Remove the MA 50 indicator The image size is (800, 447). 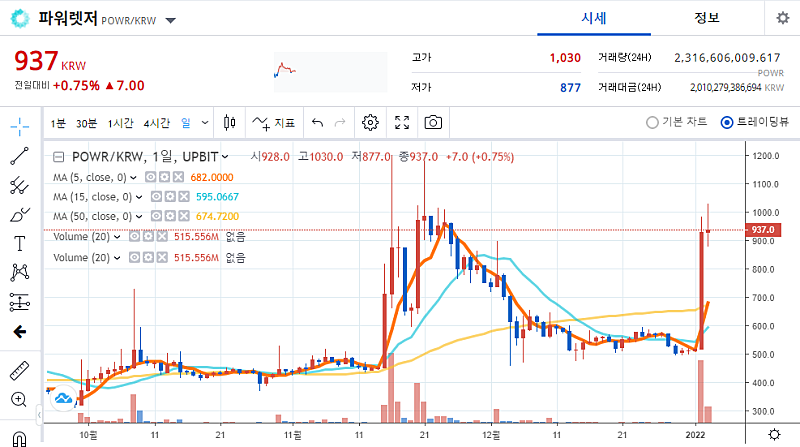coord(184,216)
